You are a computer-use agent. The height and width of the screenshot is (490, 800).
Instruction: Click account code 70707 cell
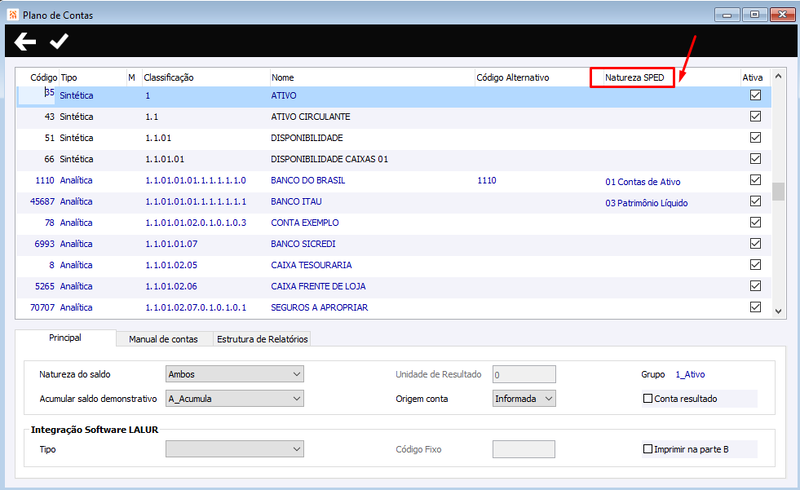pos(42,307)
